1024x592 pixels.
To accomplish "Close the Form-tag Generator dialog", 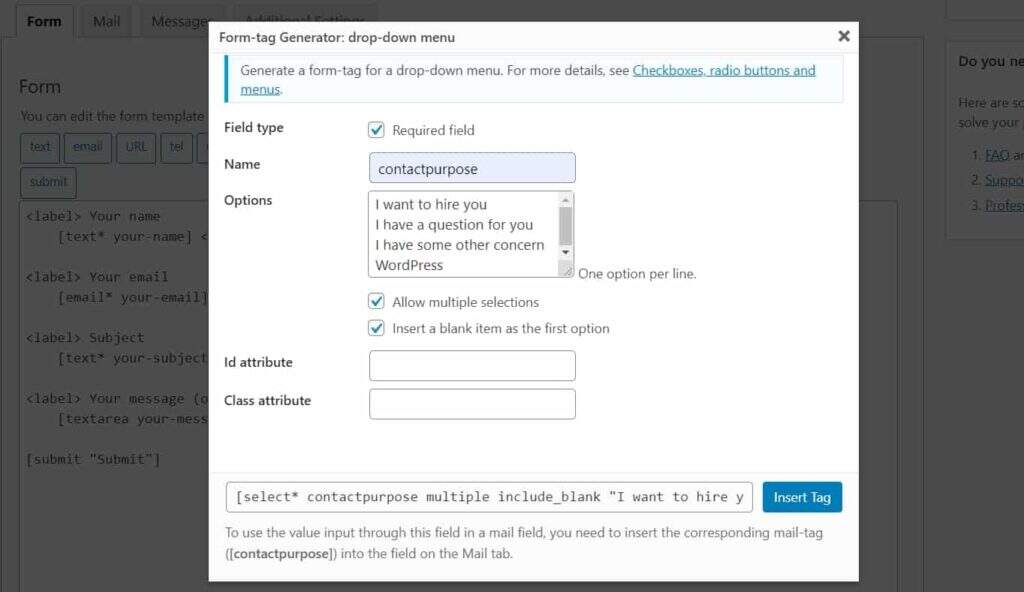I will [x=844, y=36].
